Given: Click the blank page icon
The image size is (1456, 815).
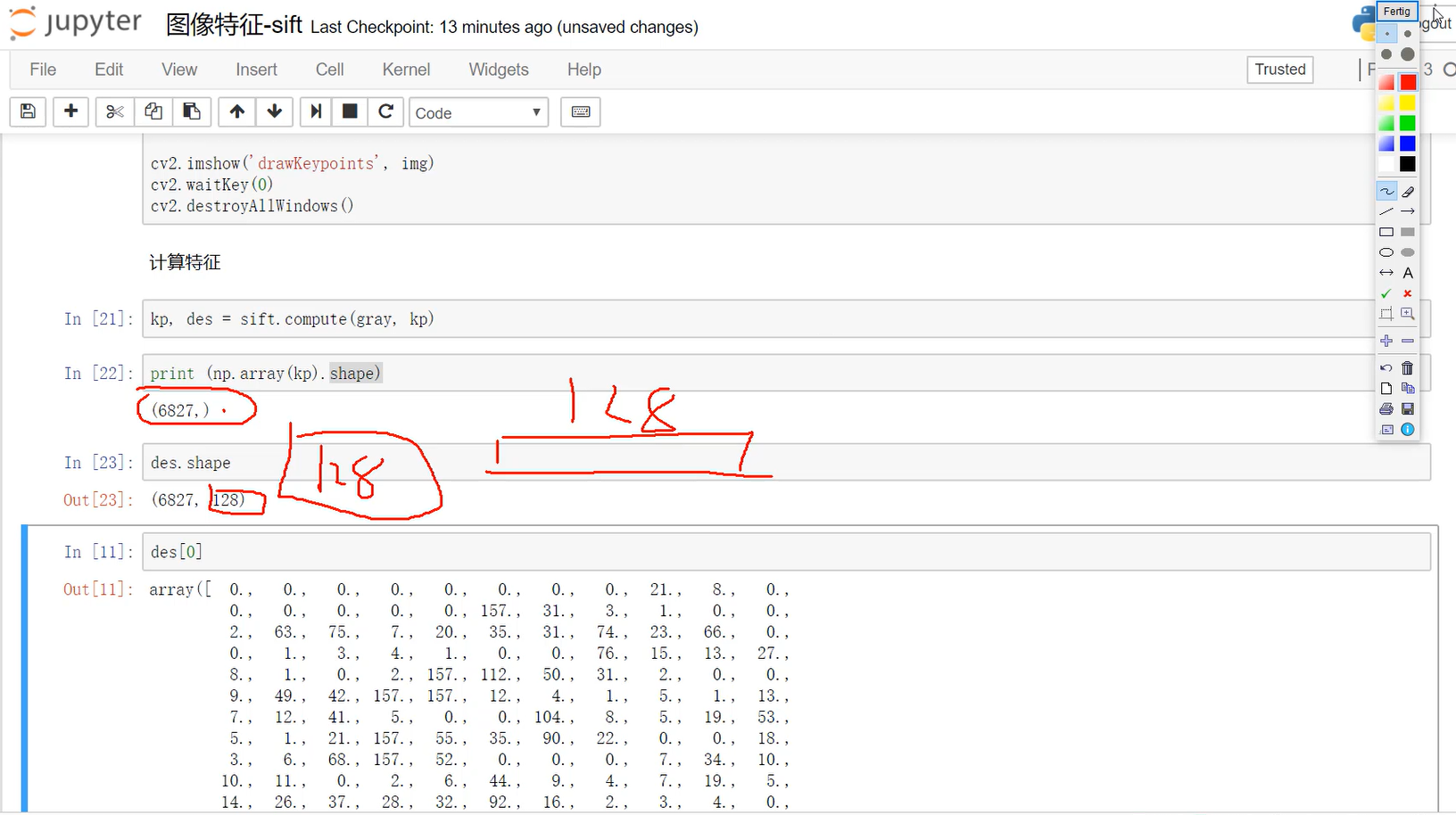Looking at the screenshot, I should point(1386,388).
